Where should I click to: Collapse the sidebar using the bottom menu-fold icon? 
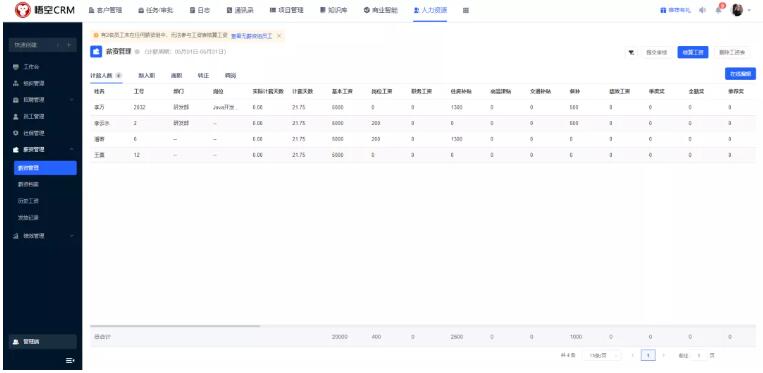(70, 360)
